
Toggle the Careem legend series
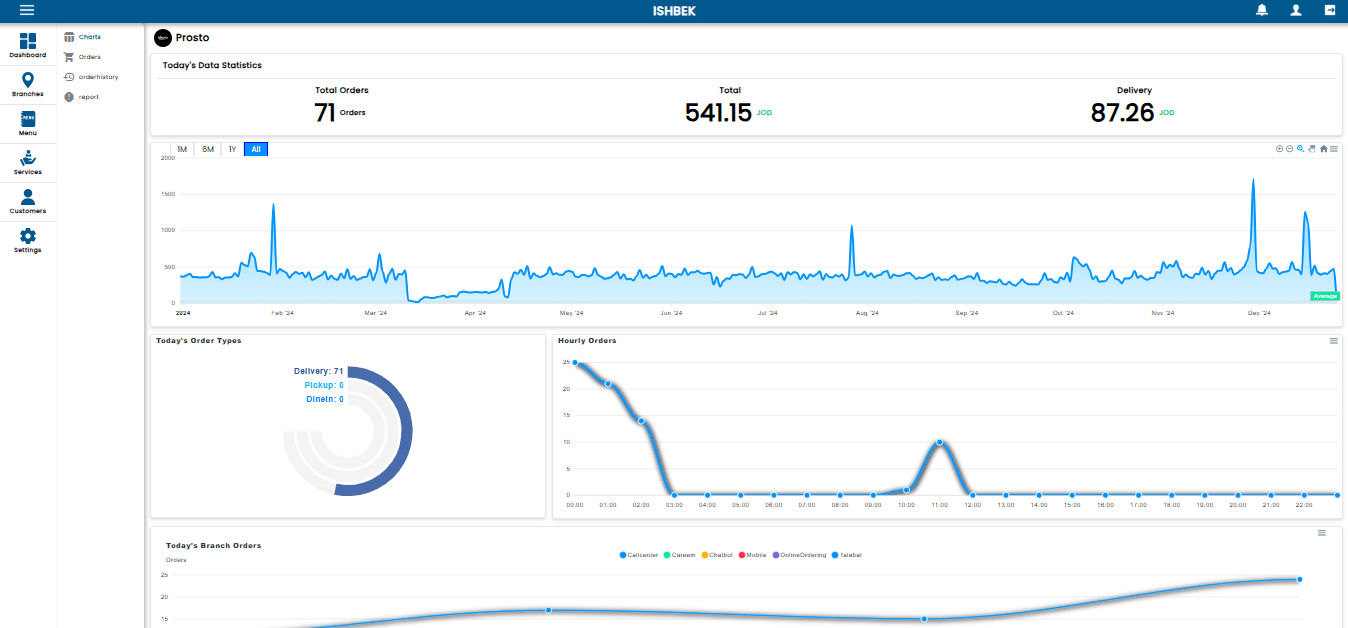coord(678,555)
